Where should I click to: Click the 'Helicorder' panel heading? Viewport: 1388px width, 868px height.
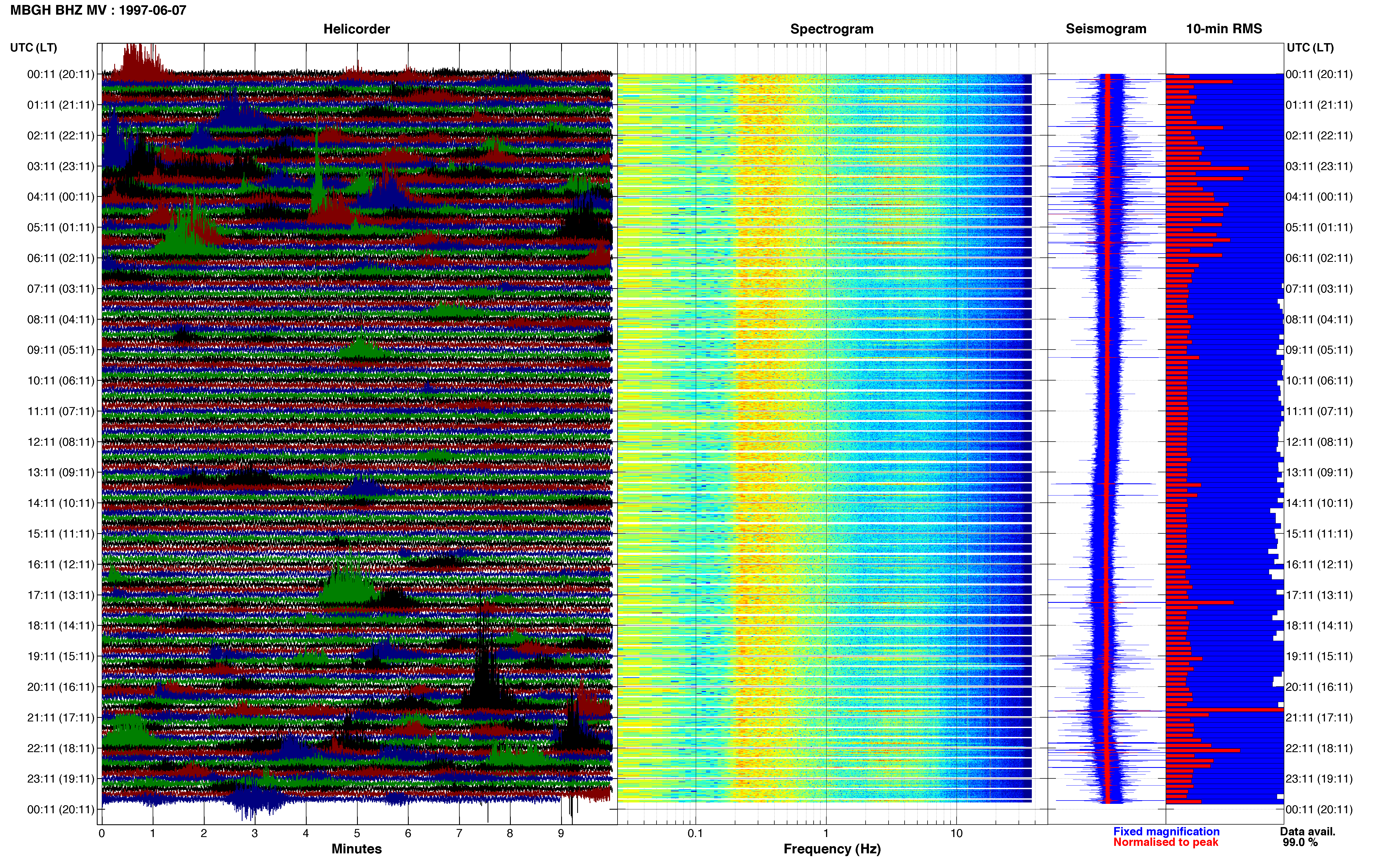point(356,29)
